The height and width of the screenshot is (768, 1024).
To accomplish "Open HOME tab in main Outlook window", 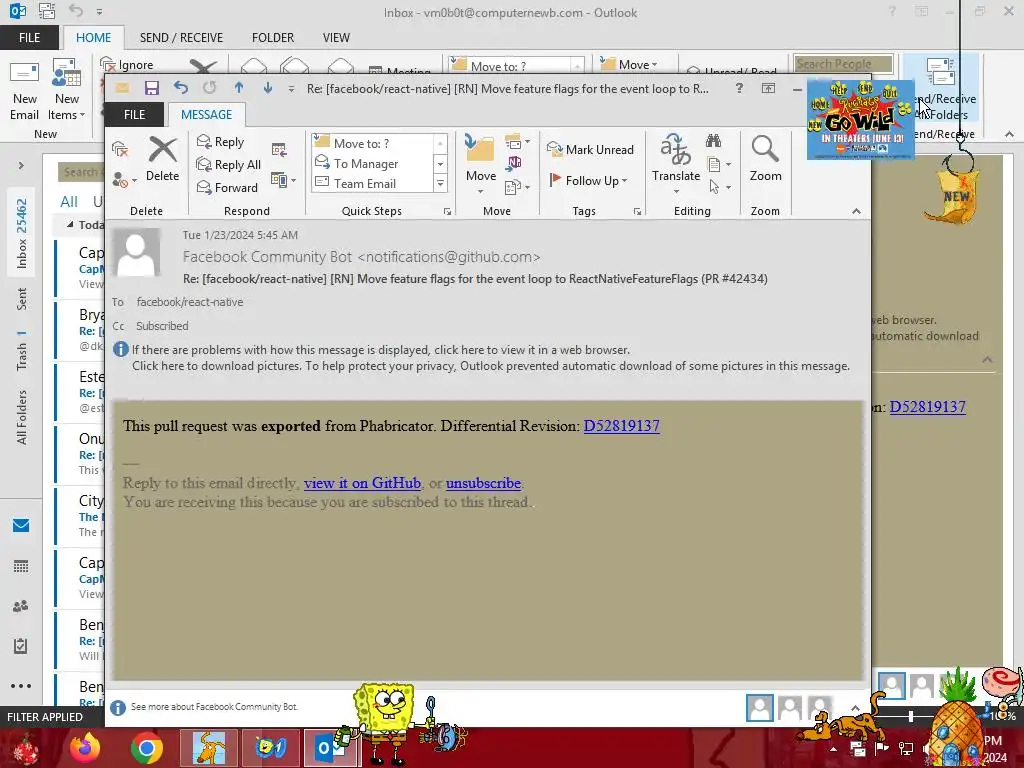I will click(93, 37).
